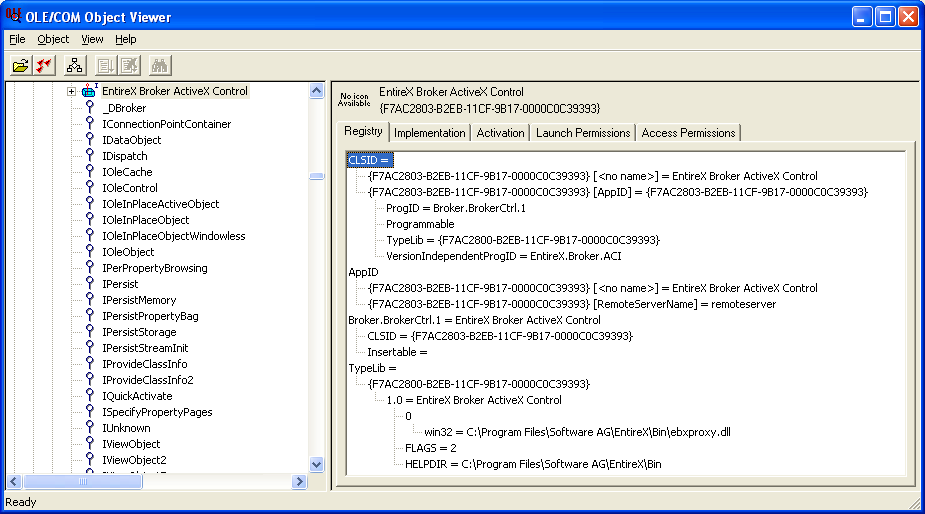The width and height of the screenshot is (925, 514).
Task: Select the IViewObject interface
Action: coord(131,444)
